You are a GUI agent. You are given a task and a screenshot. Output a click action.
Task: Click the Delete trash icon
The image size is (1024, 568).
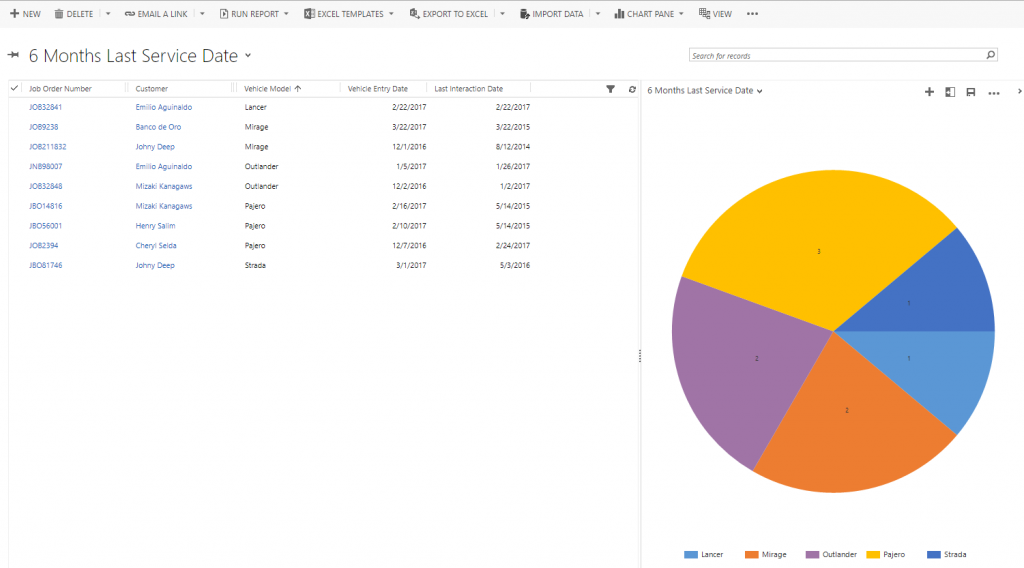[x=59, y=14]
